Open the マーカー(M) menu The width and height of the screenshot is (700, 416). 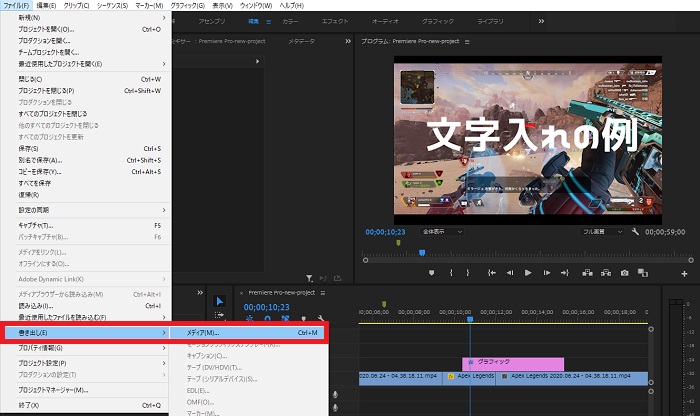coord(149,5)
